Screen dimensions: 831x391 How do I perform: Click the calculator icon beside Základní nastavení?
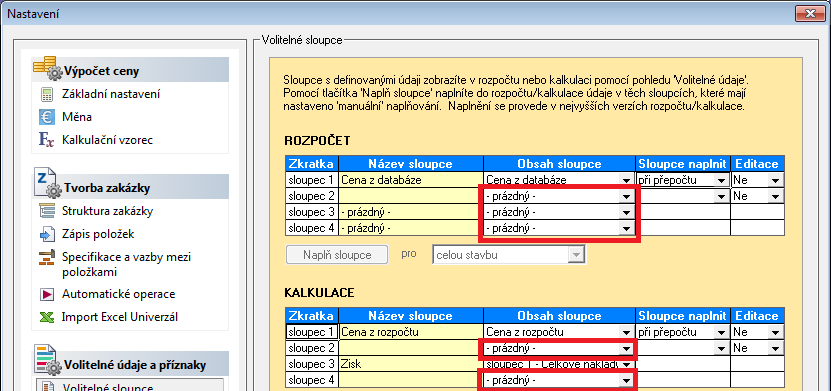(47, 95)
